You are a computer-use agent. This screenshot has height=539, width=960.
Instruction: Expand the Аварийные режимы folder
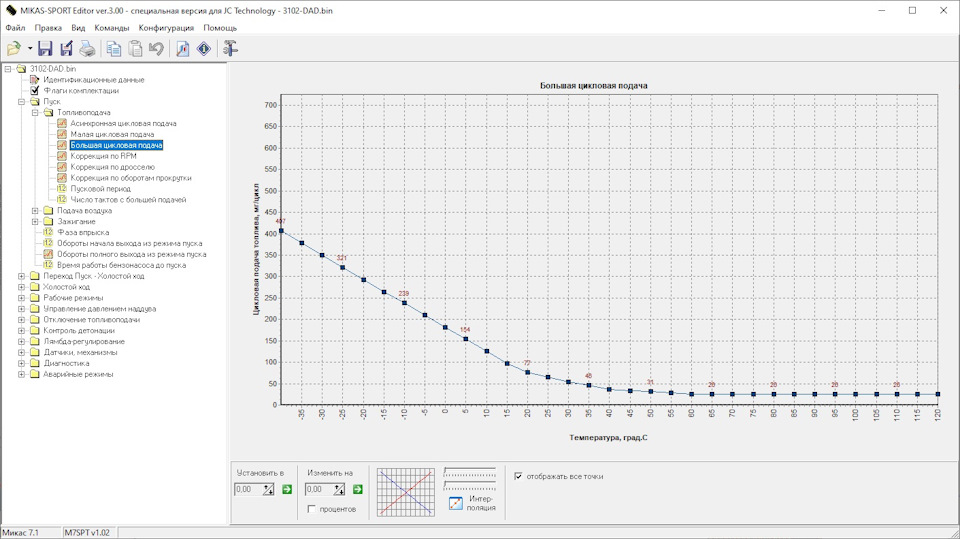coord(21,374)
